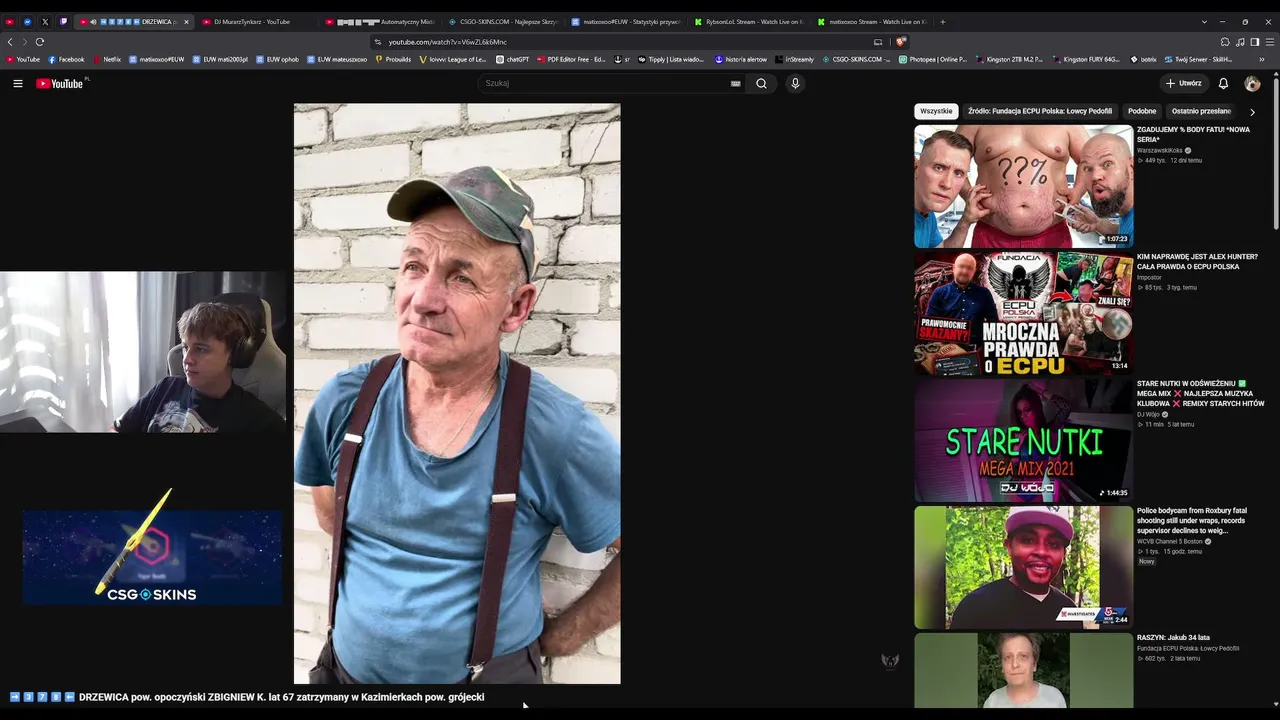Open the WCVB police bodycam video thumbnail
Screen dimensions: 1280x720
(x=1024, y=567)
